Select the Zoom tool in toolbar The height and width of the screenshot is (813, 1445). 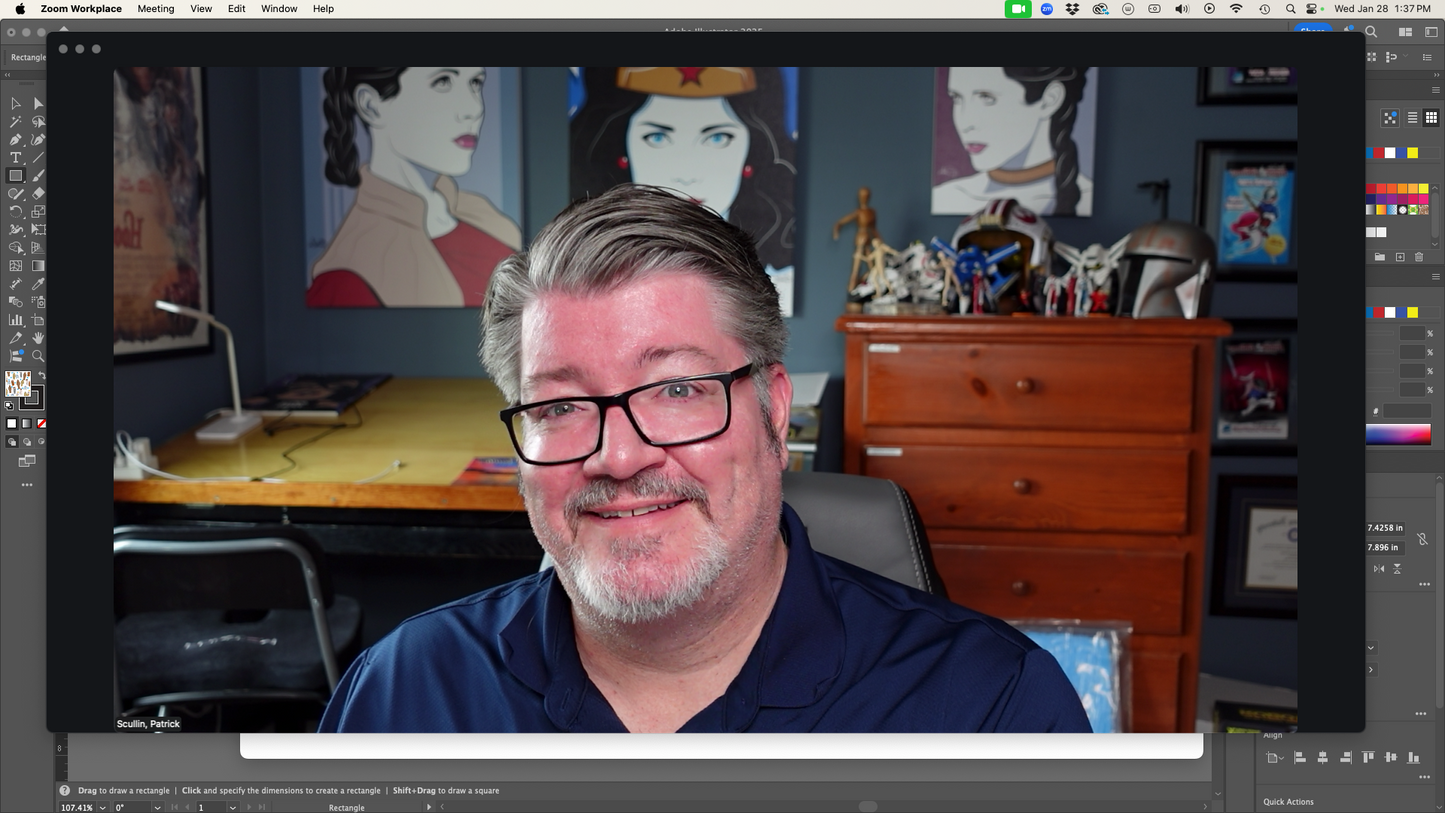click(38, 356)
